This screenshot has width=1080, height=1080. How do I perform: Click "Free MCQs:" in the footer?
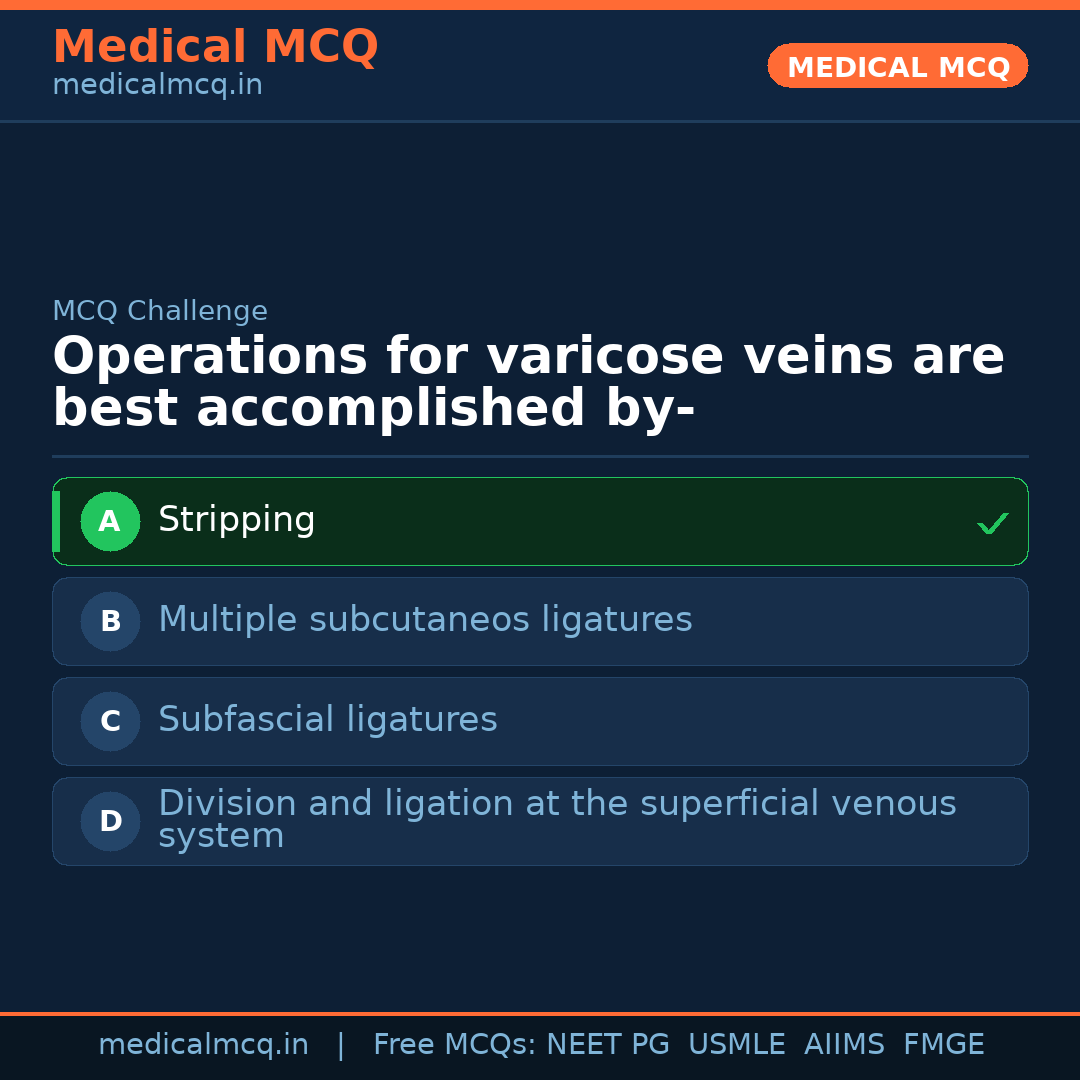[455, 1045]
